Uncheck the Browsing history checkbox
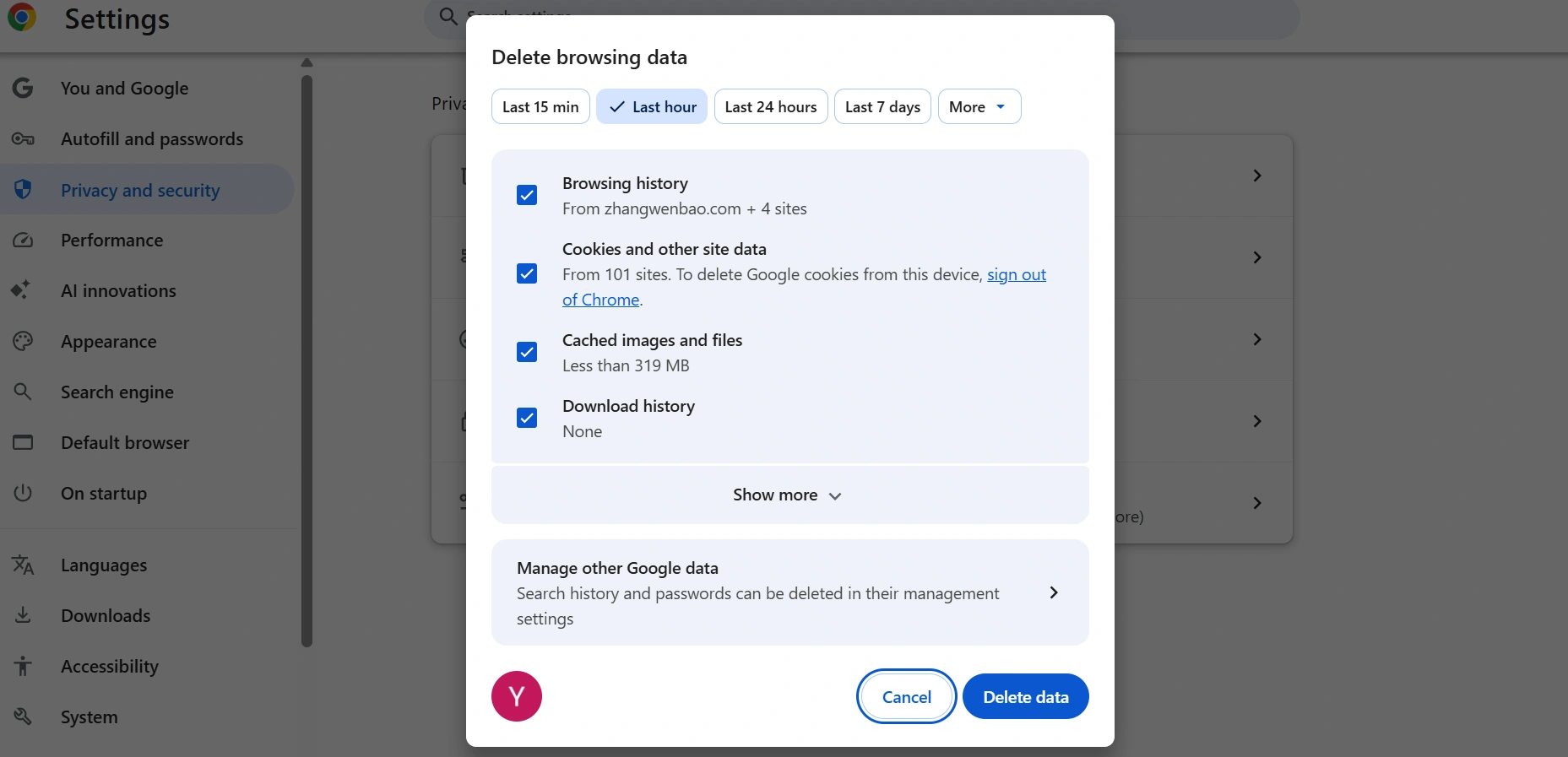Viewport: 1568px width, 757px height. (527, 195)
